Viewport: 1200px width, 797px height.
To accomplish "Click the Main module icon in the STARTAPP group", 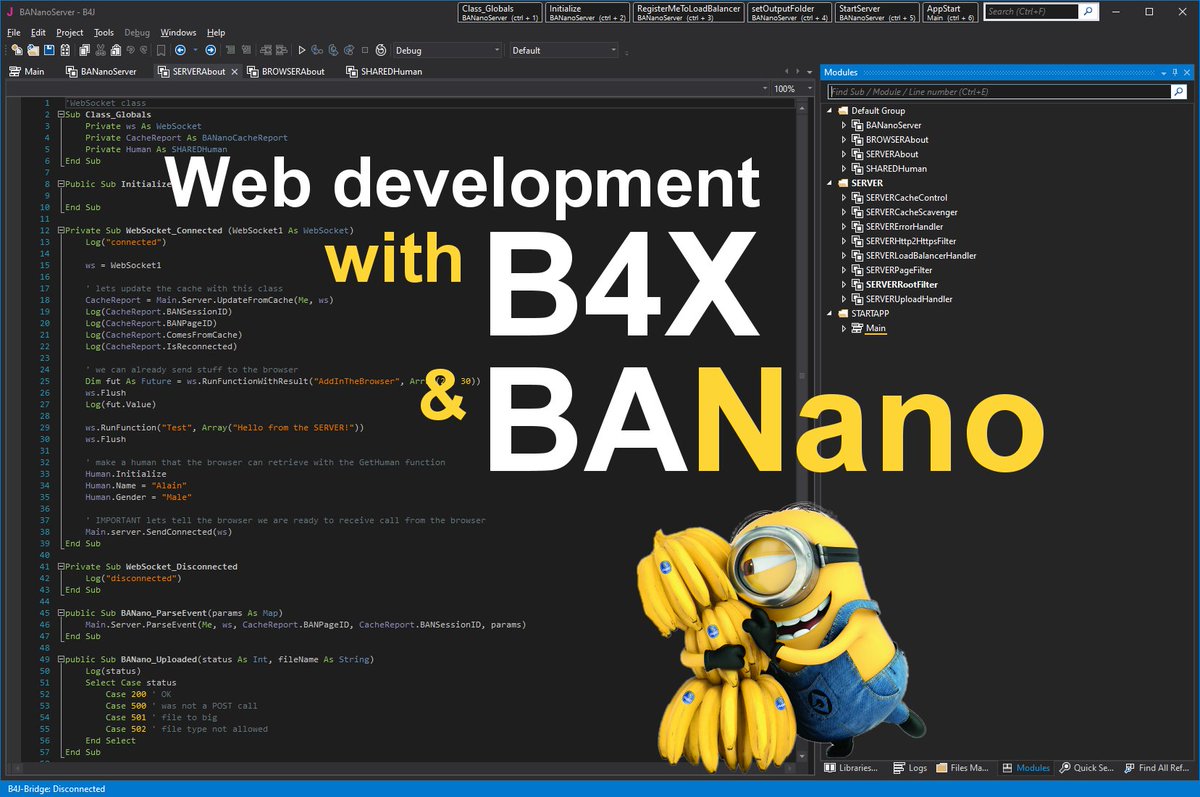I will coord(857,328).
